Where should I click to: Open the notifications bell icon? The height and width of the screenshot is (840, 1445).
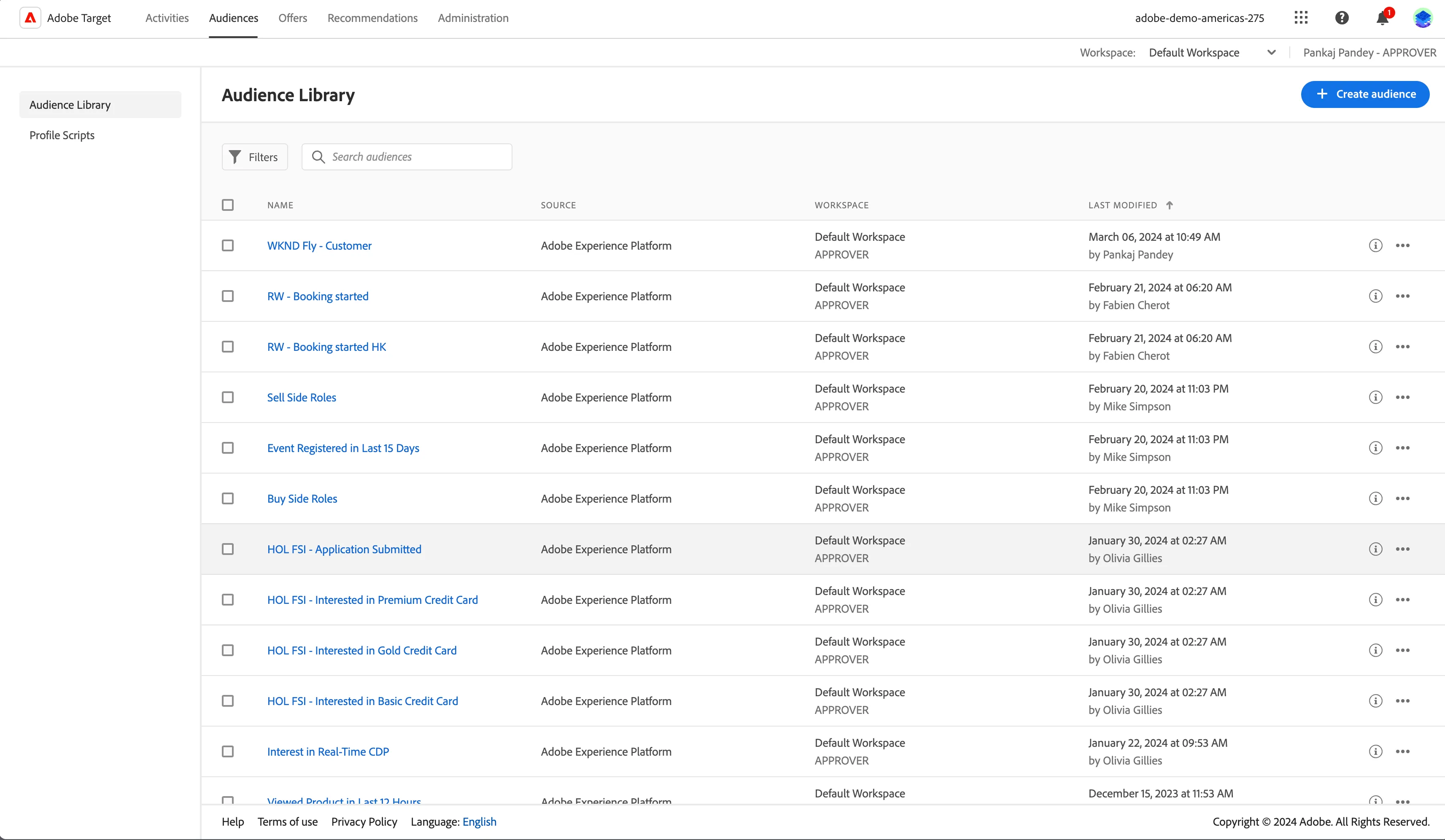click(1383, 19)
